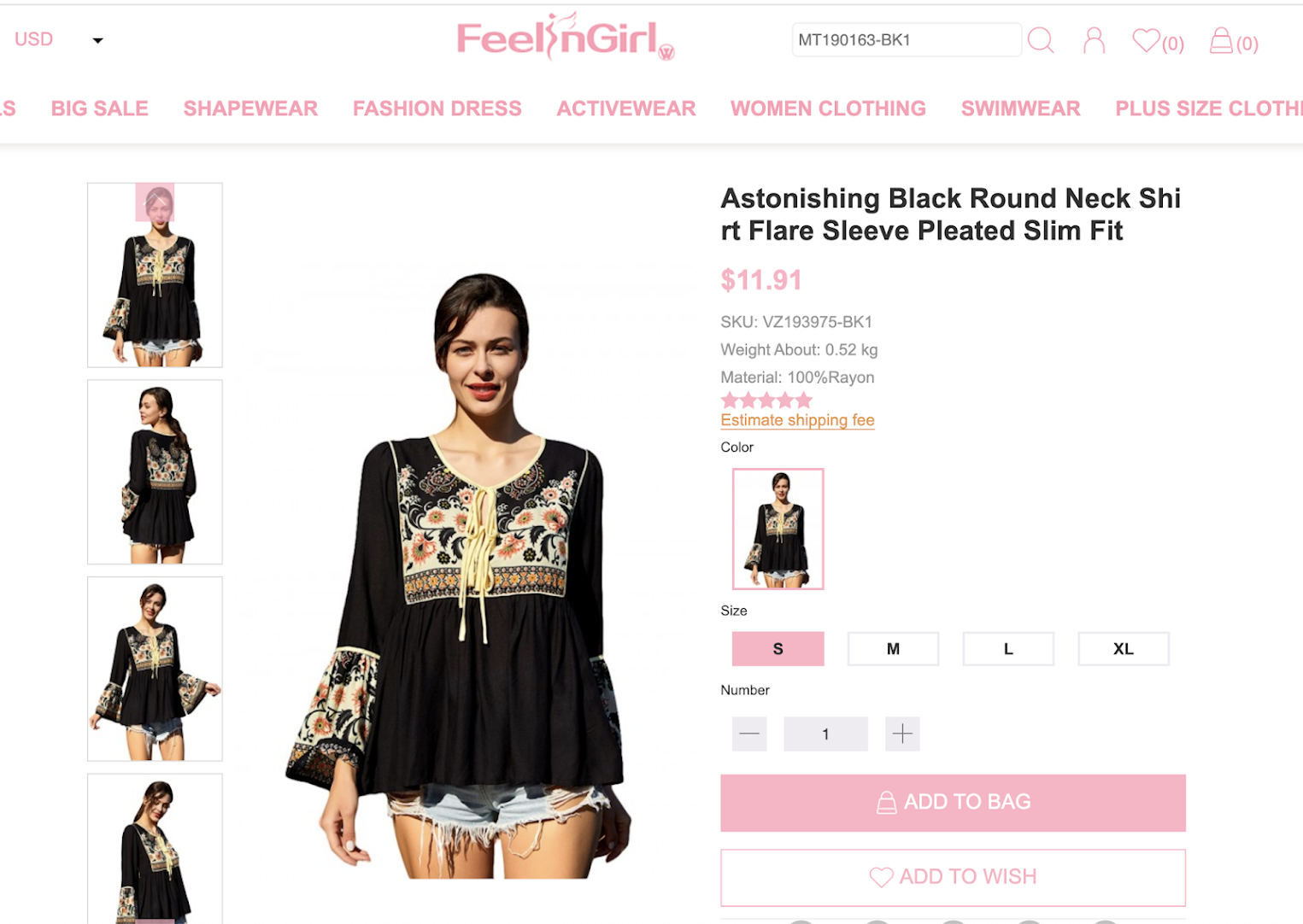Open the USD currency dropdown

[x=58, y=39]
